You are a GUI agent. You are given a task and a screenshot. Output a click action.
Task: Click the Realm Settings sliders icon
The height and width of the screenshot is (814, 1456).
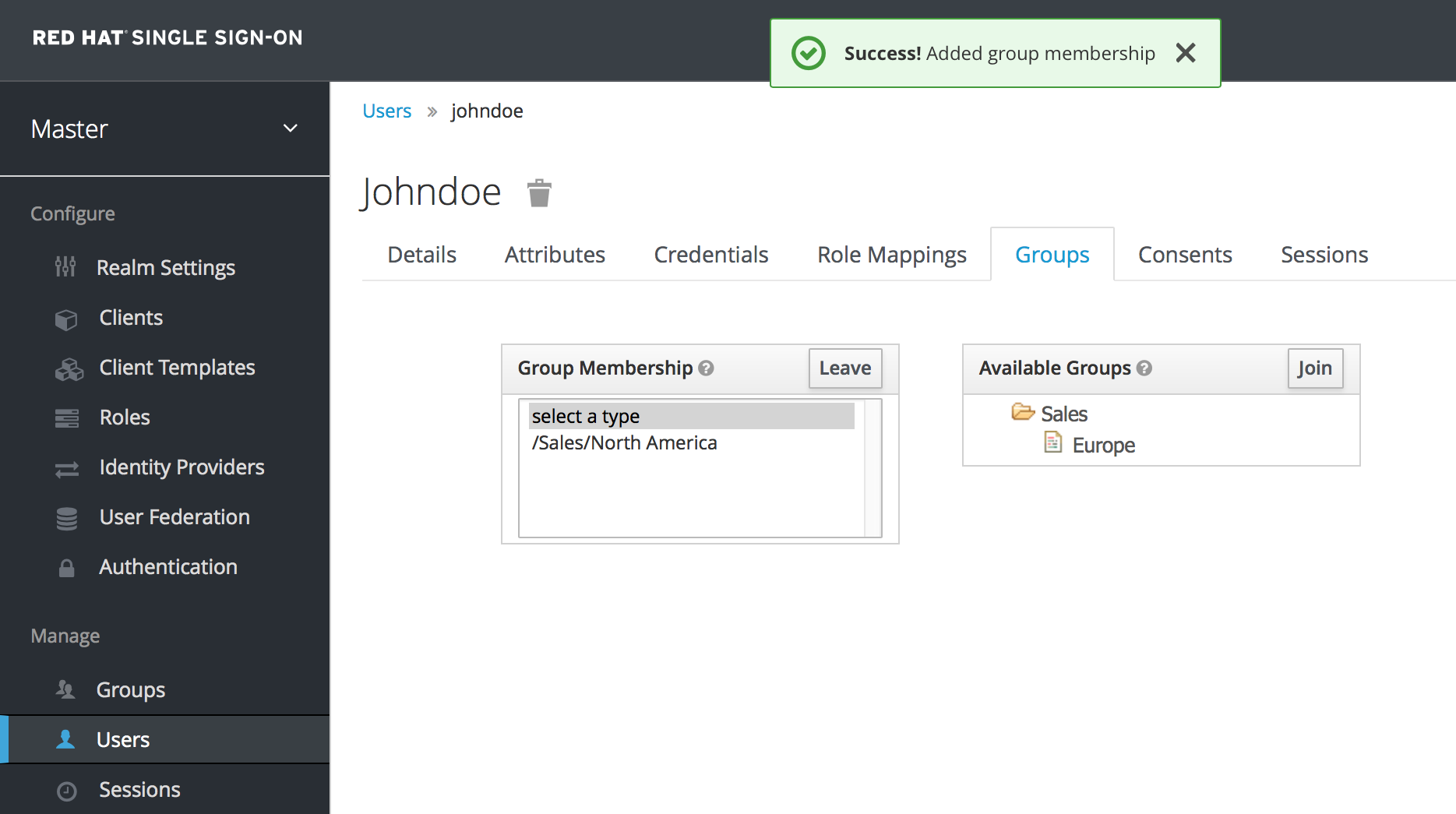[x=65, y=267]
